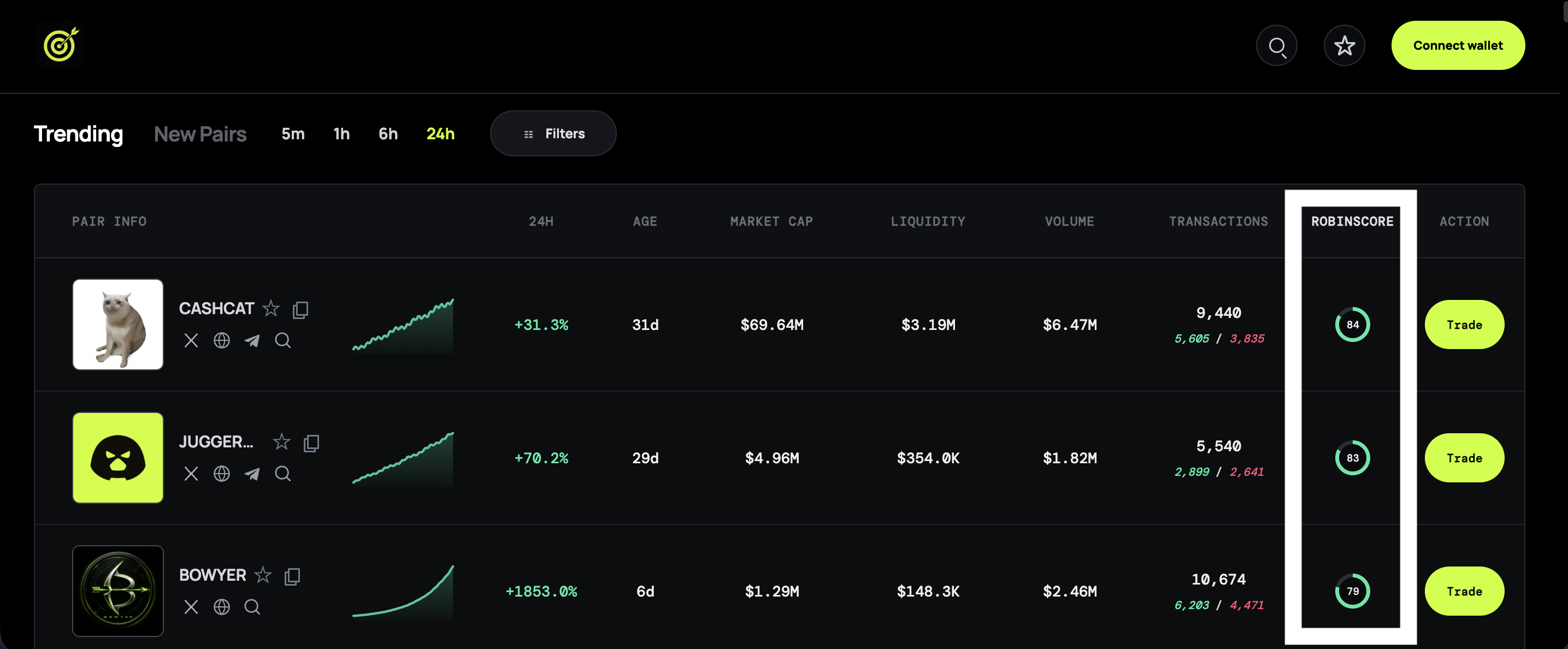The width and height of the screenshot is (1568, 649).
Task: Click BOWYER bow logo thumbnail
Action: pos(118,591)
